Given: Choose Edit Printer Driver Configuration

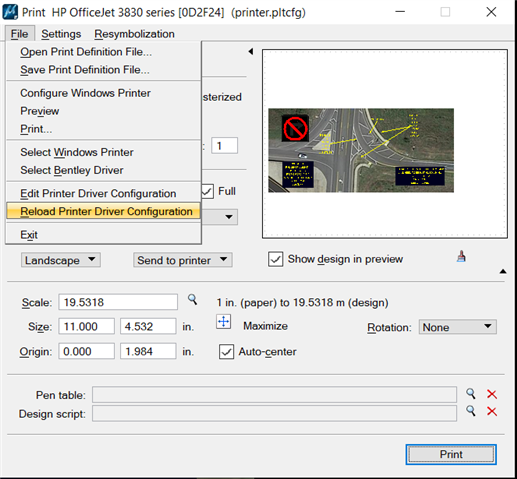Looking at the screenshot, I should point(104,193).
